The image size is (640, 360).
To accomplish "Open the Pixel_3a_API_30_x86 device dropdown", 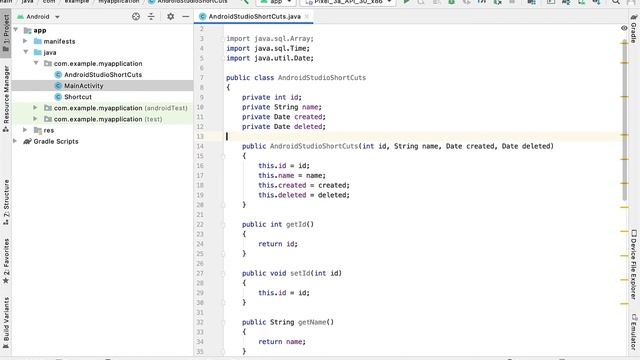I will tap(348, 2).
